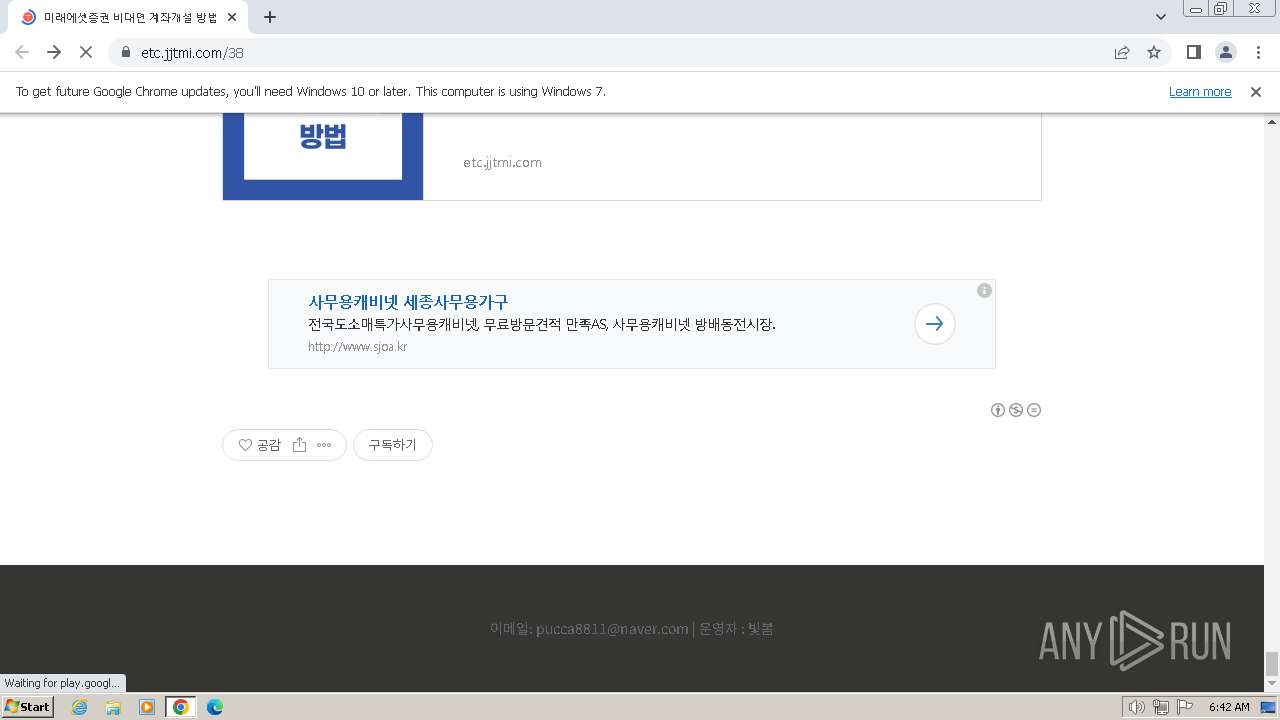
Task: Dismiss Chrome update notification bar
Action: coord(1256,91)
